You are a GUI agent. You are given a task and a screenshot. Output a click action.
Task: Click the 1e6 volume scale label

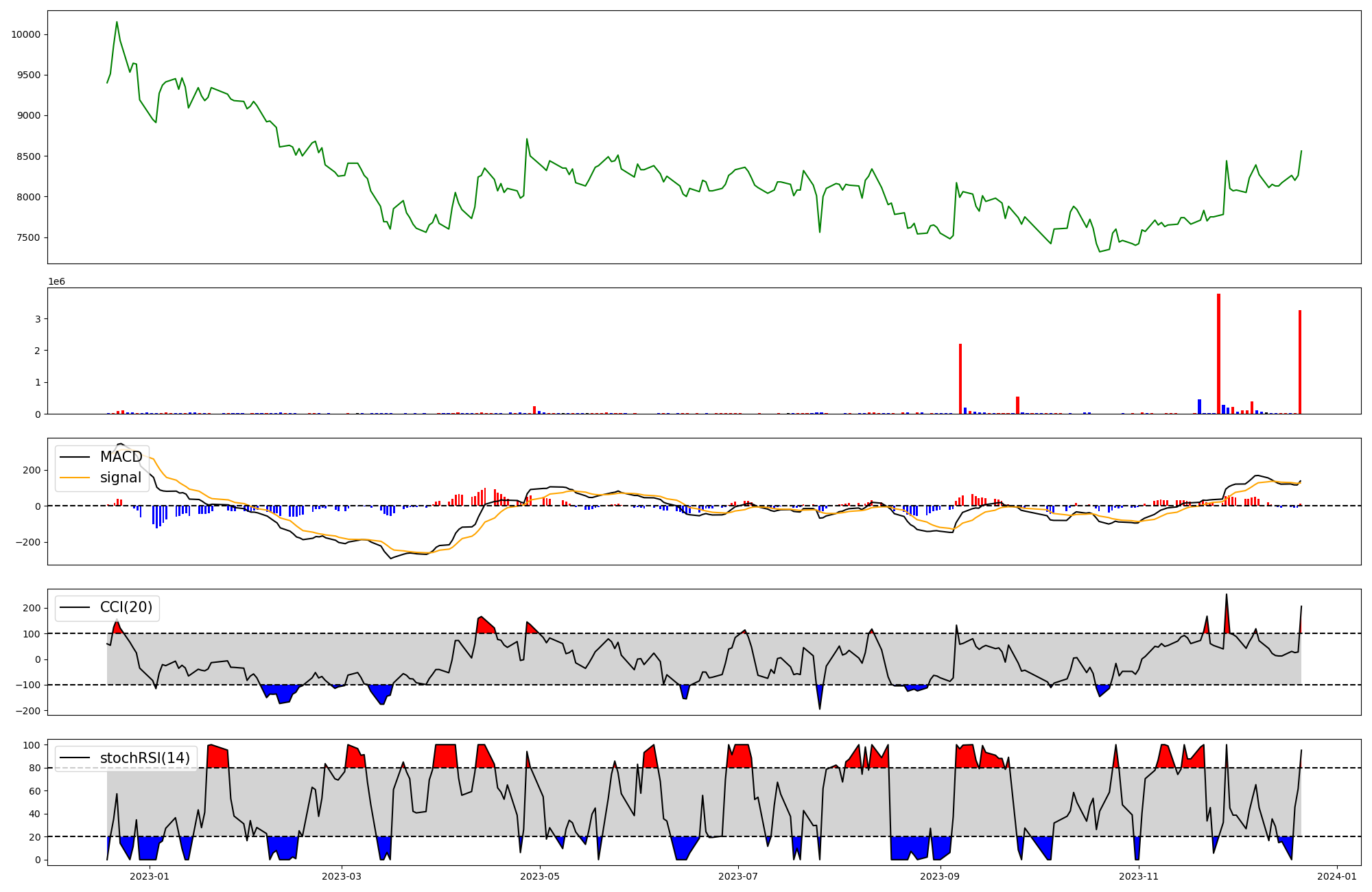[x=56, y=282]
